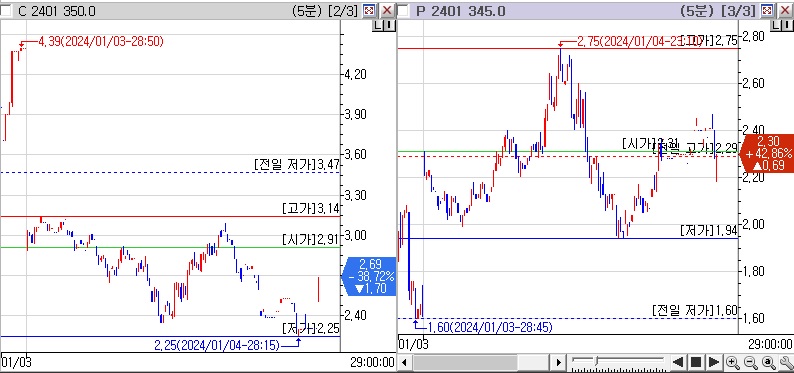Toggle the L button on the call chart
The width and height of the screenshot is (794, 373).
click(x=377, y=26)
